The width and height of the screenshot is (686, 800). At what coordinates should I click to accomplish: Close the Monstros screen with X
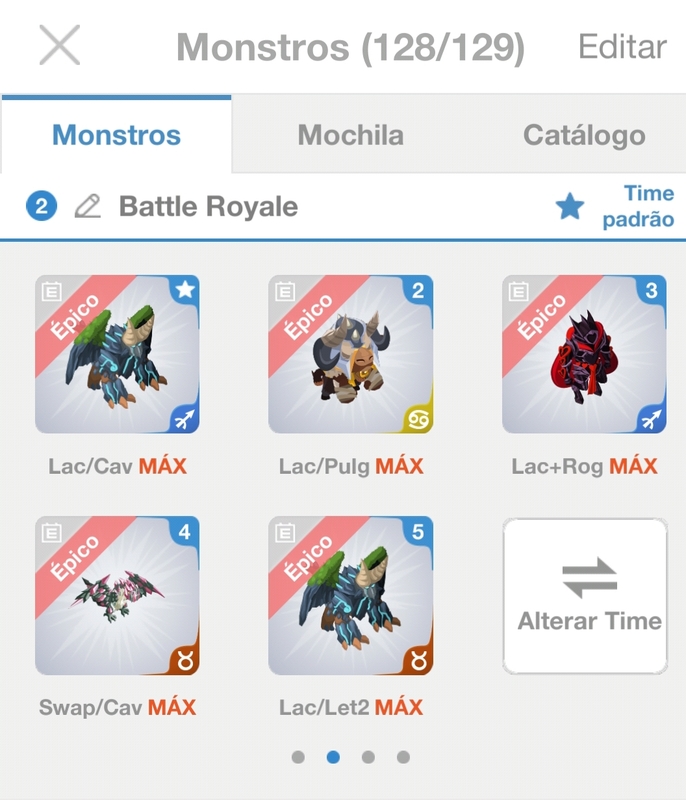click(x=60, y=45)
